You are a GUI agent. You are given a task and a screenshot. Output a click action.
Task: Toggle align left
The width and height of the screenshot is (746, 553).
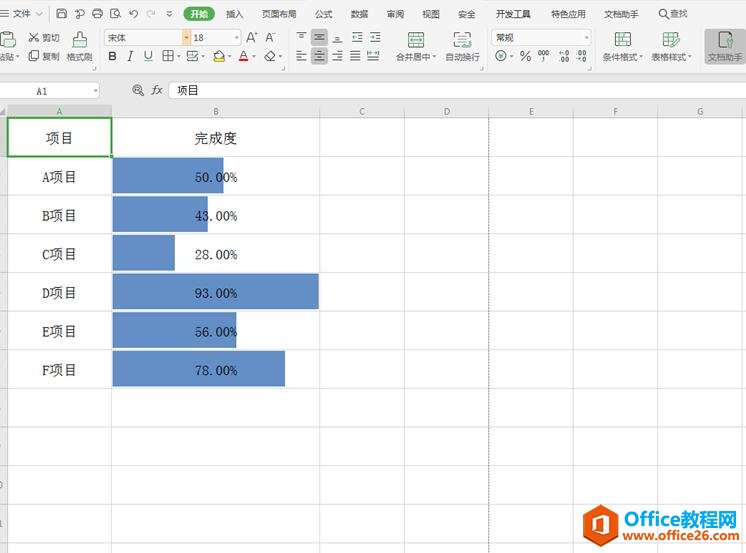click(301, 56)
